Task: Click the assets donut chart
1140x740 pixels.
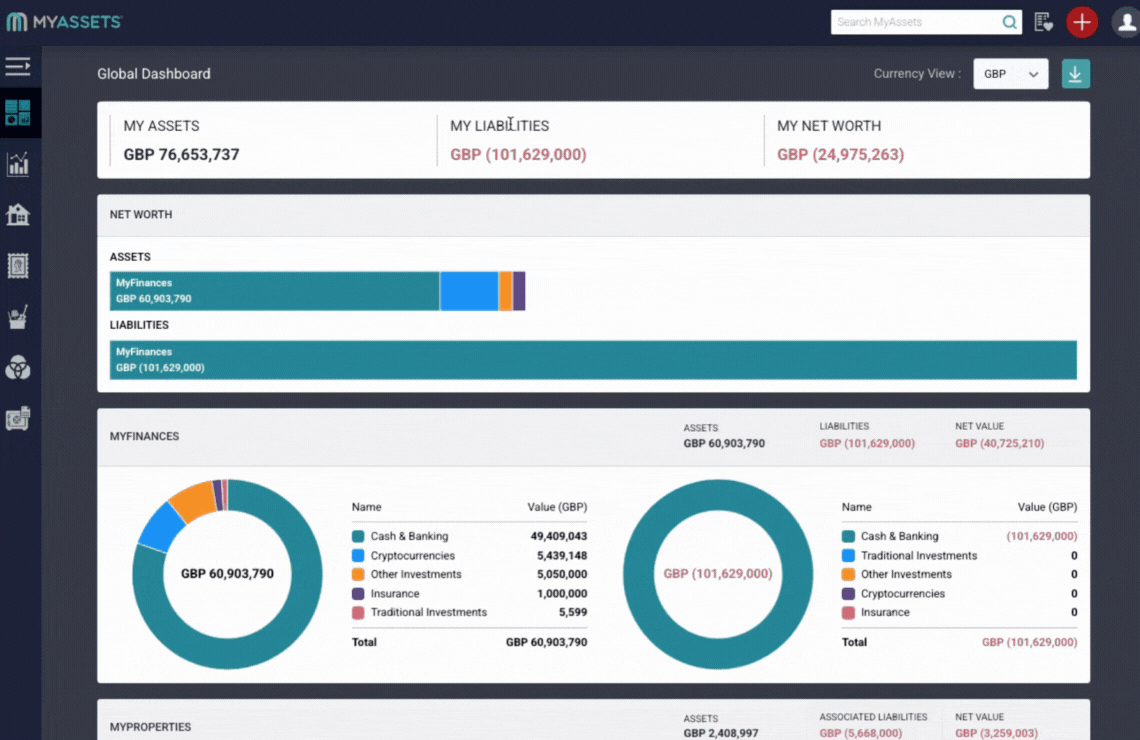Action: (x=228, y=574)
